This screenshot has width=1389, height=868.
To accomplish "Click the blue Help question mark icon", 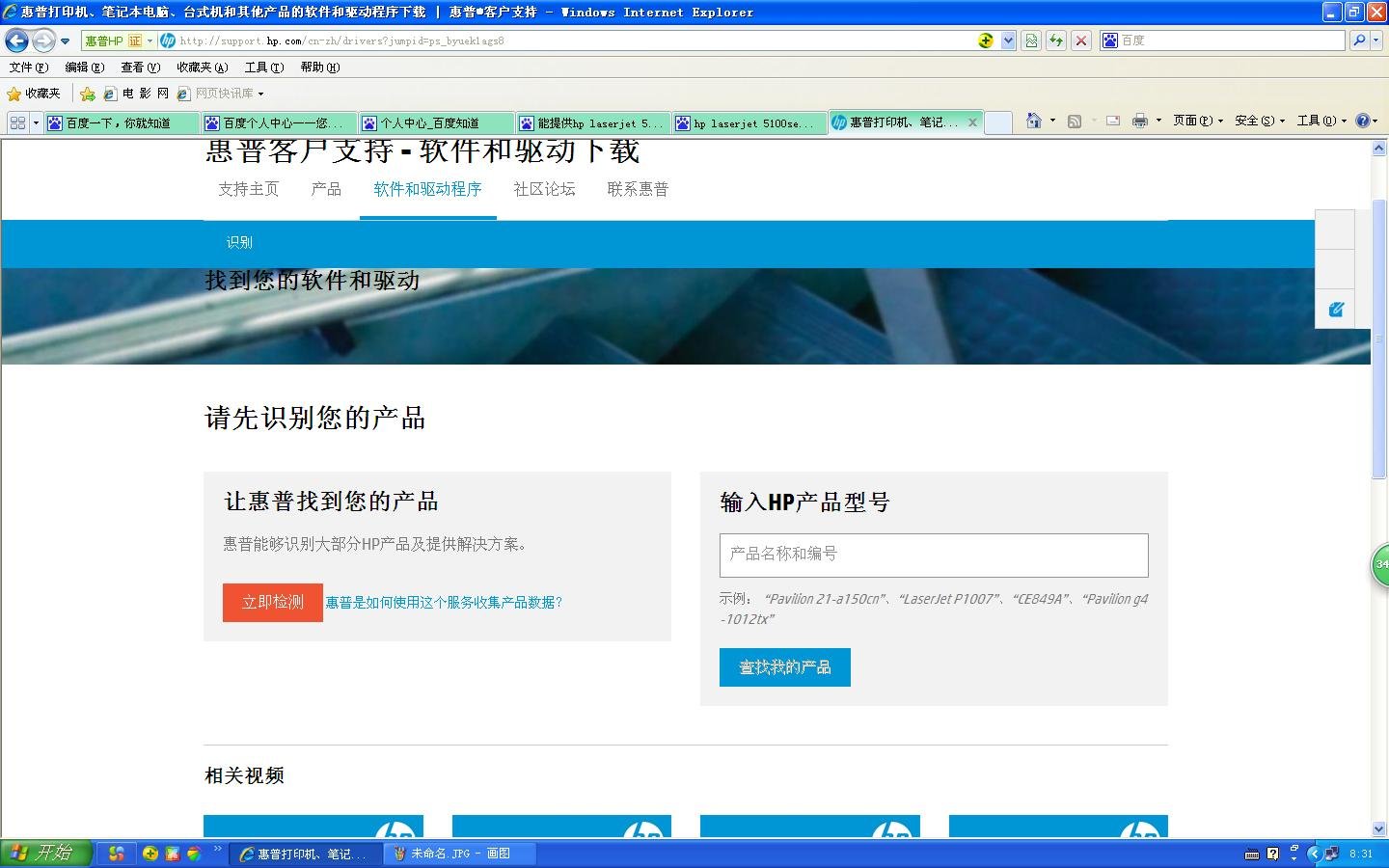I will coord(1362,121).
